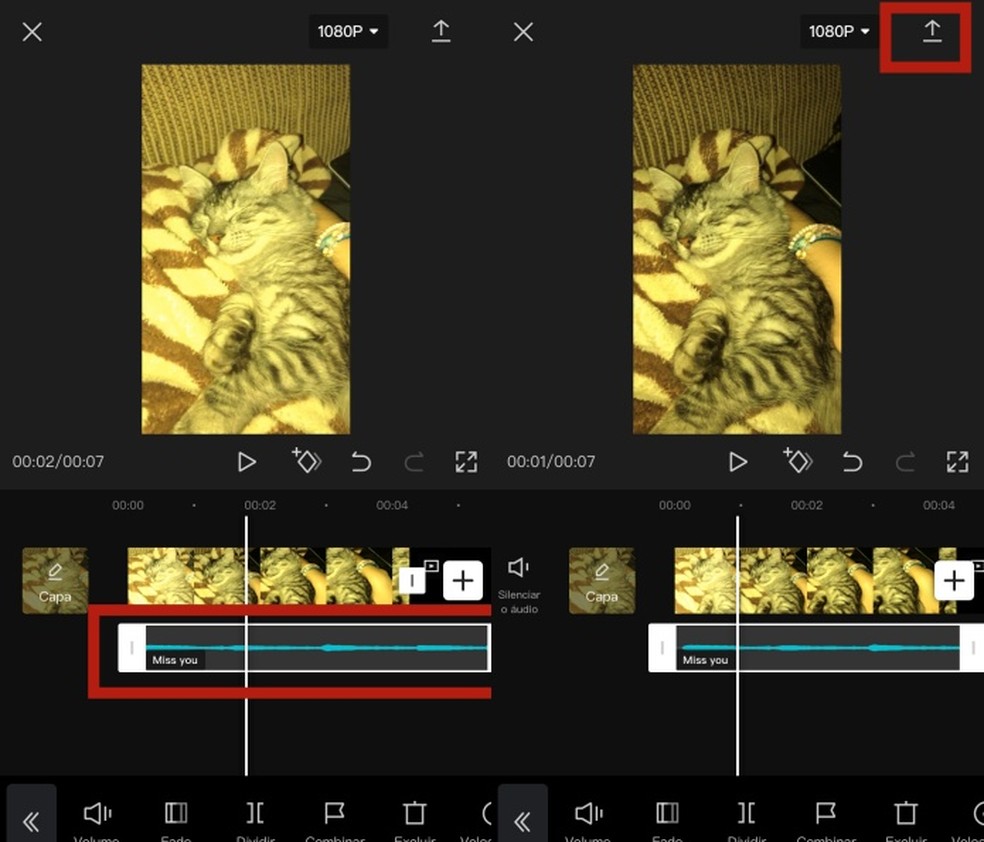Select the Dividir split tool in right toolbar
This screenshot has width=984, height=842.
tap(747, 821)
